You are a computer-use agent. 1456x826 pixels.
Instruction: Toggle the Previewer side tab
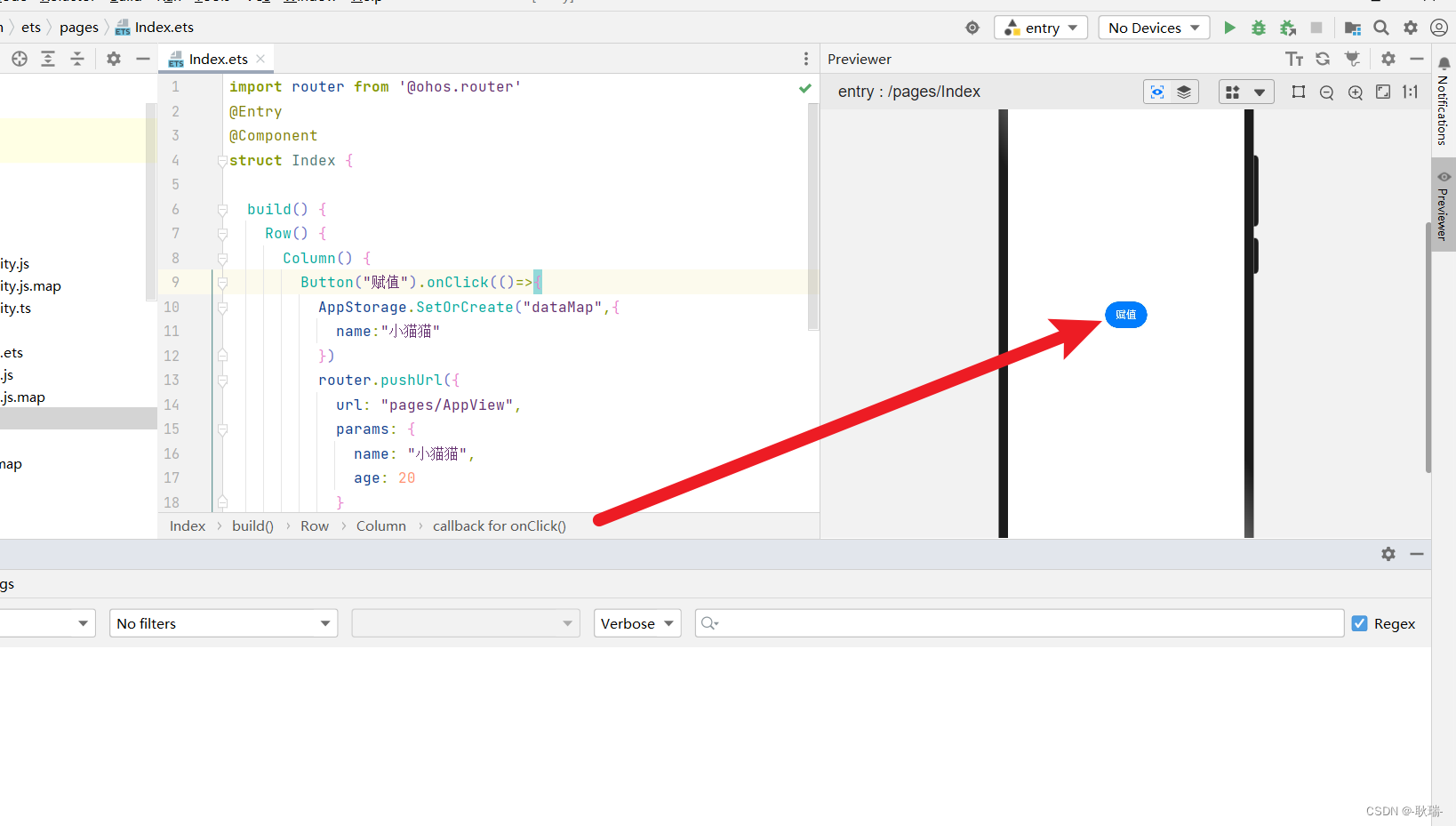tap(1444, 204)
